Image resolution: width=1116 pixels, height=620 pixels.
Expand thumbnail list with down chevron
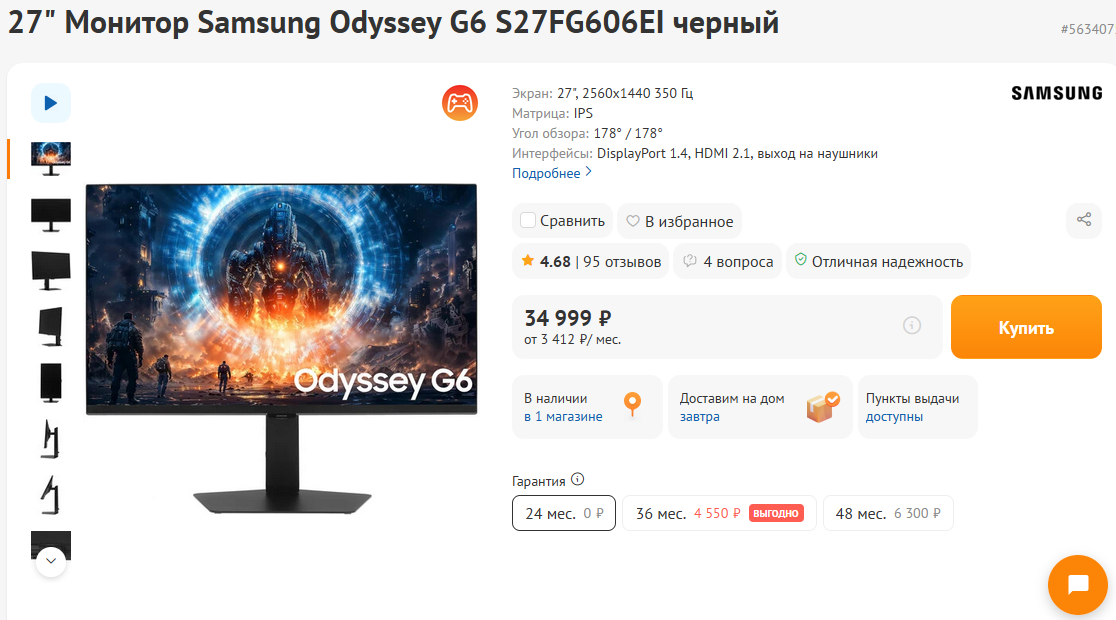pyautogui.click(x=51, y=561)
